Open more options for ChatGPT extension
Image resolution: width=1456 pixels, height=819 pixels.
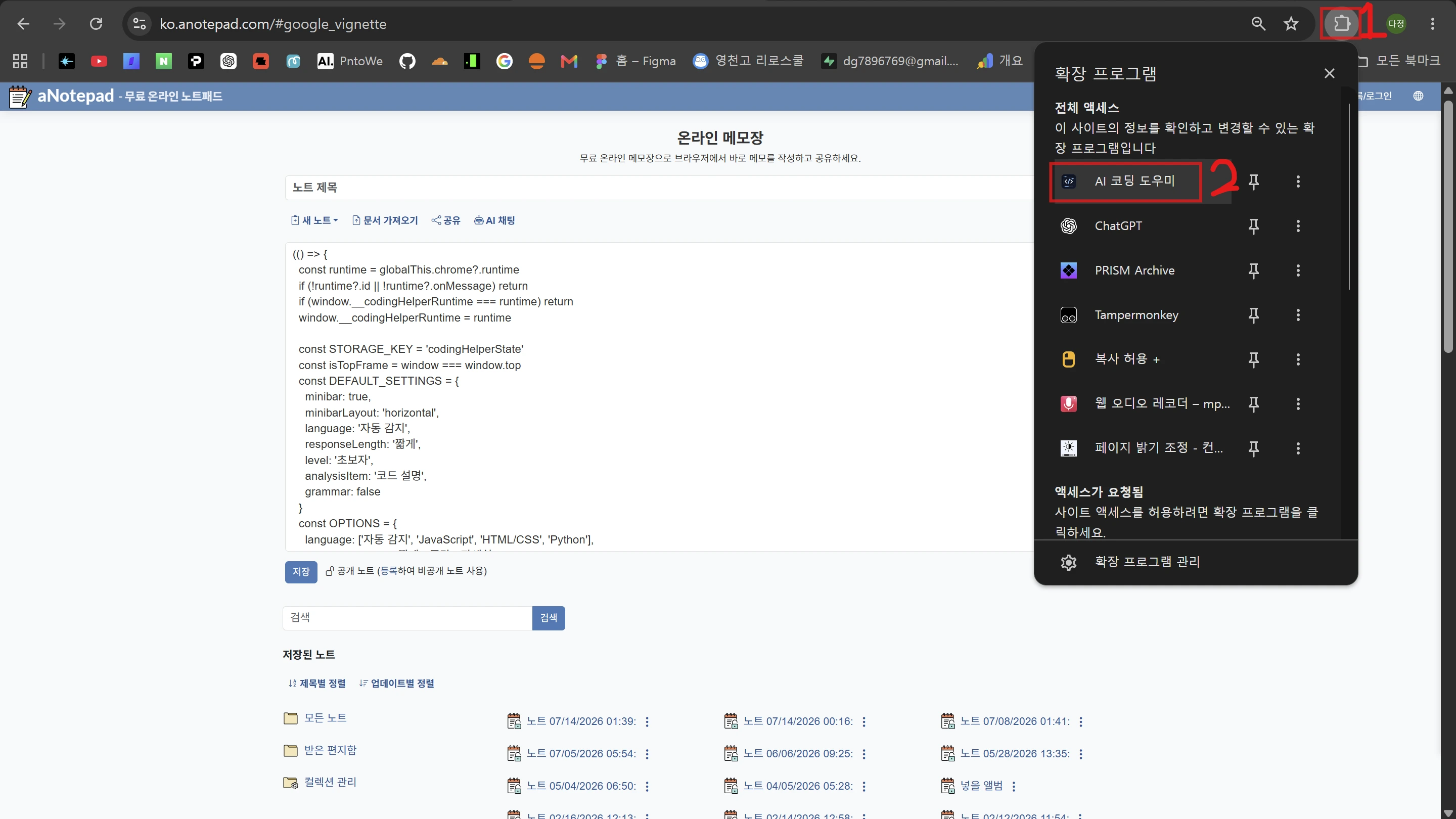(1298, 226)
